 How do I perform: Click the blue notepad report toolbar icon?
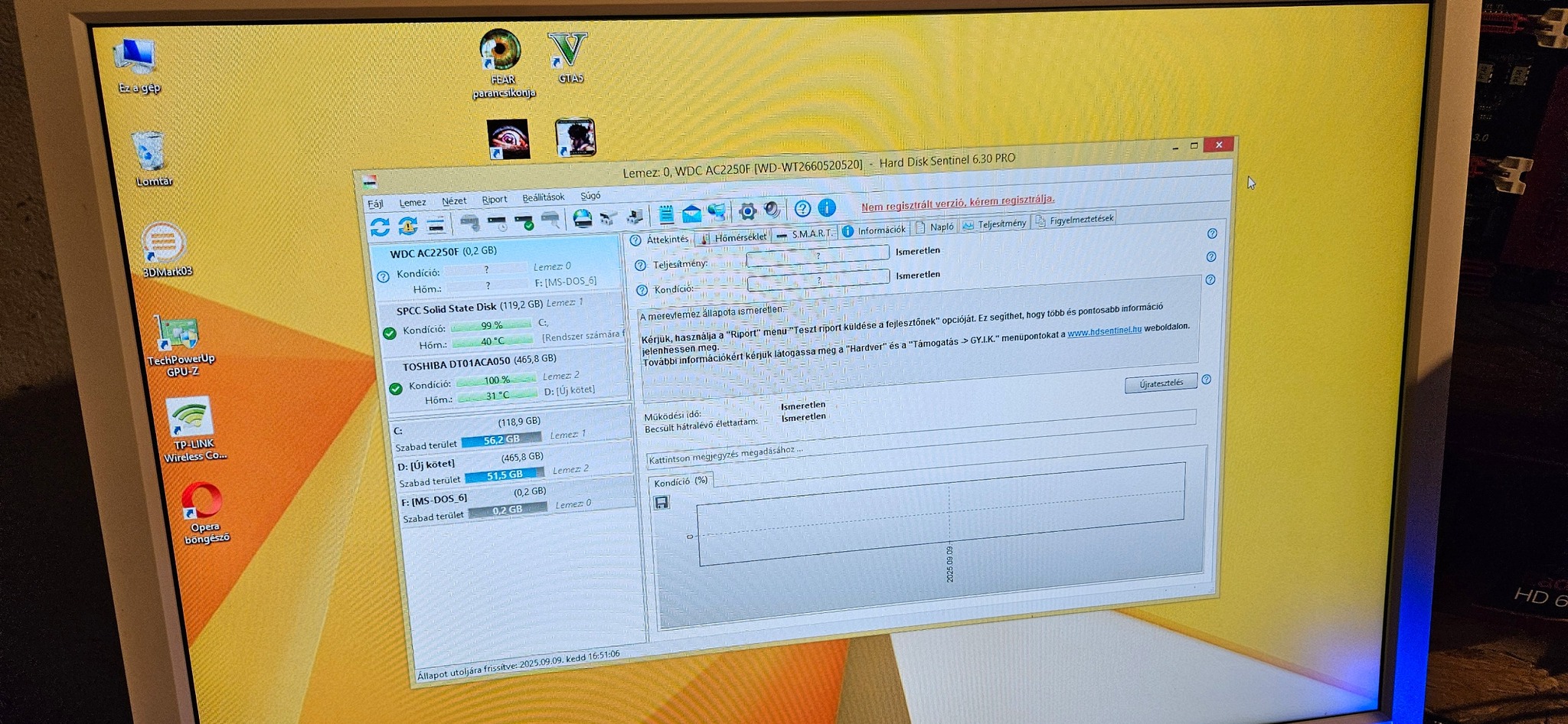pyautogui.click(x=666, y=215)
